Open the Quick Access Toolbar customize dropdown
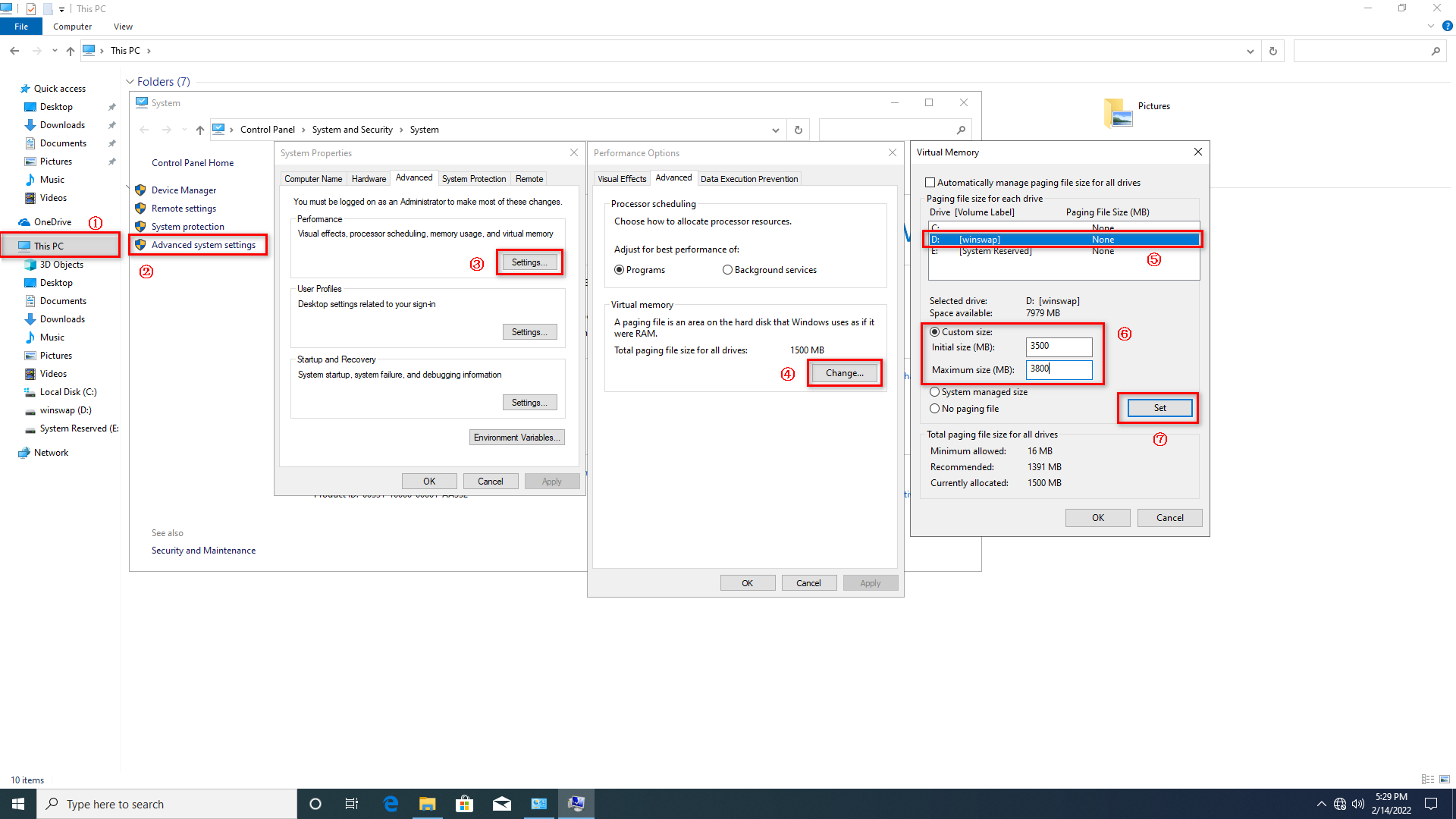The width and height of the screenshot is (1456, 819). click(61, 9)
